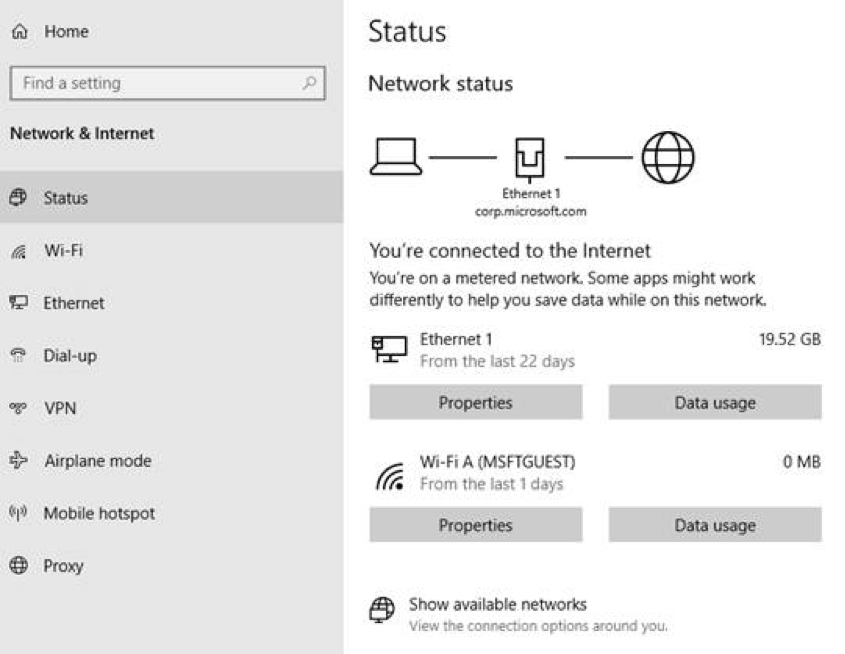Select the Wi-Fi icon in the sidebar
This screenshot has width=845, height=654.
pos(20,250)
